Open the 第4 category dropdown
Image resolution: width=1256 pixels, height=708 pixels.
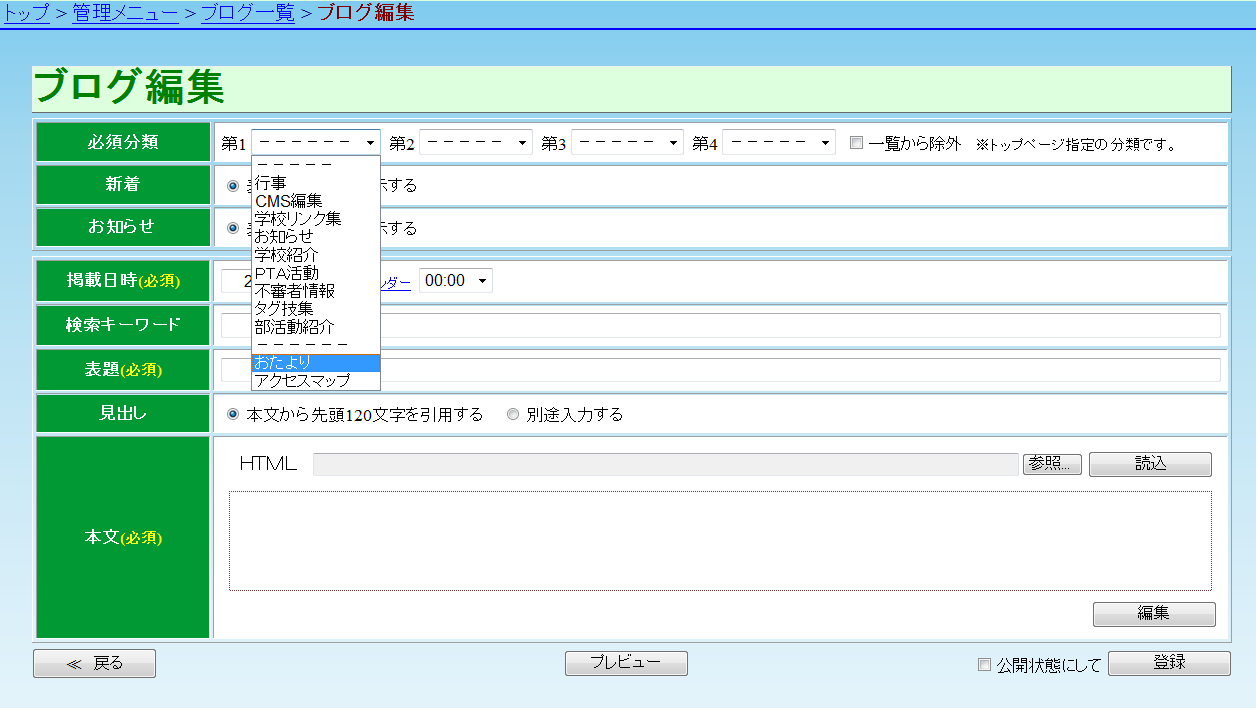point(779,143)
